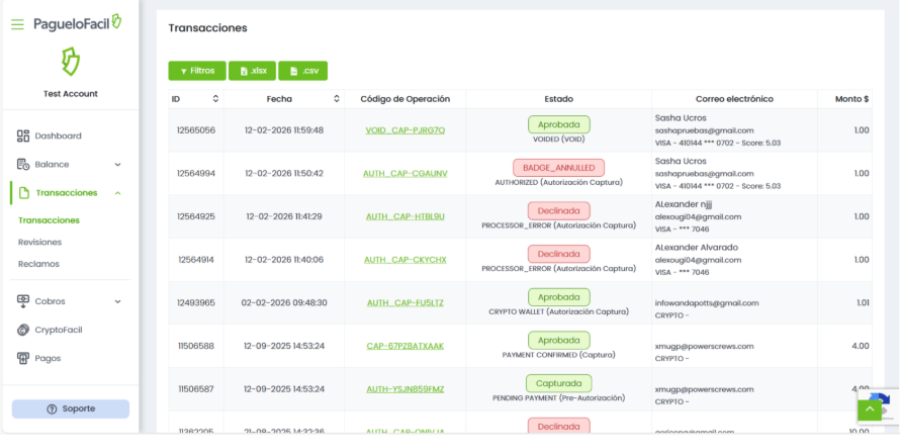Sort the table by Fecha column
Viewport: 901px width, 435px height.
[336, 99]
